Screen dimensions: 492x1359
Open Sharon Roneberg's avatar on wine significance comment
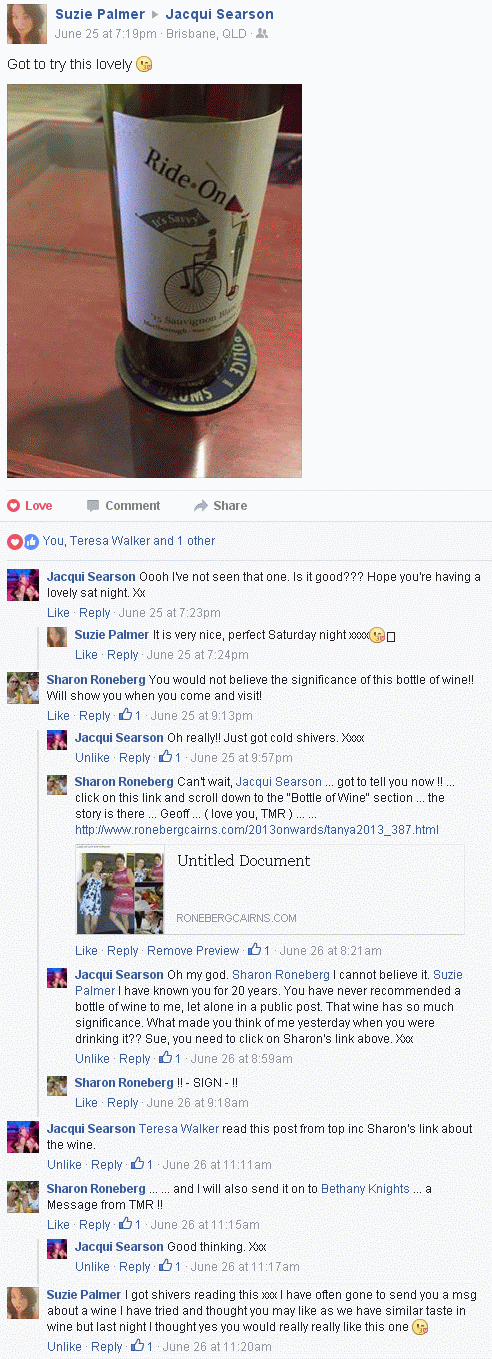(x=23, y=688)
